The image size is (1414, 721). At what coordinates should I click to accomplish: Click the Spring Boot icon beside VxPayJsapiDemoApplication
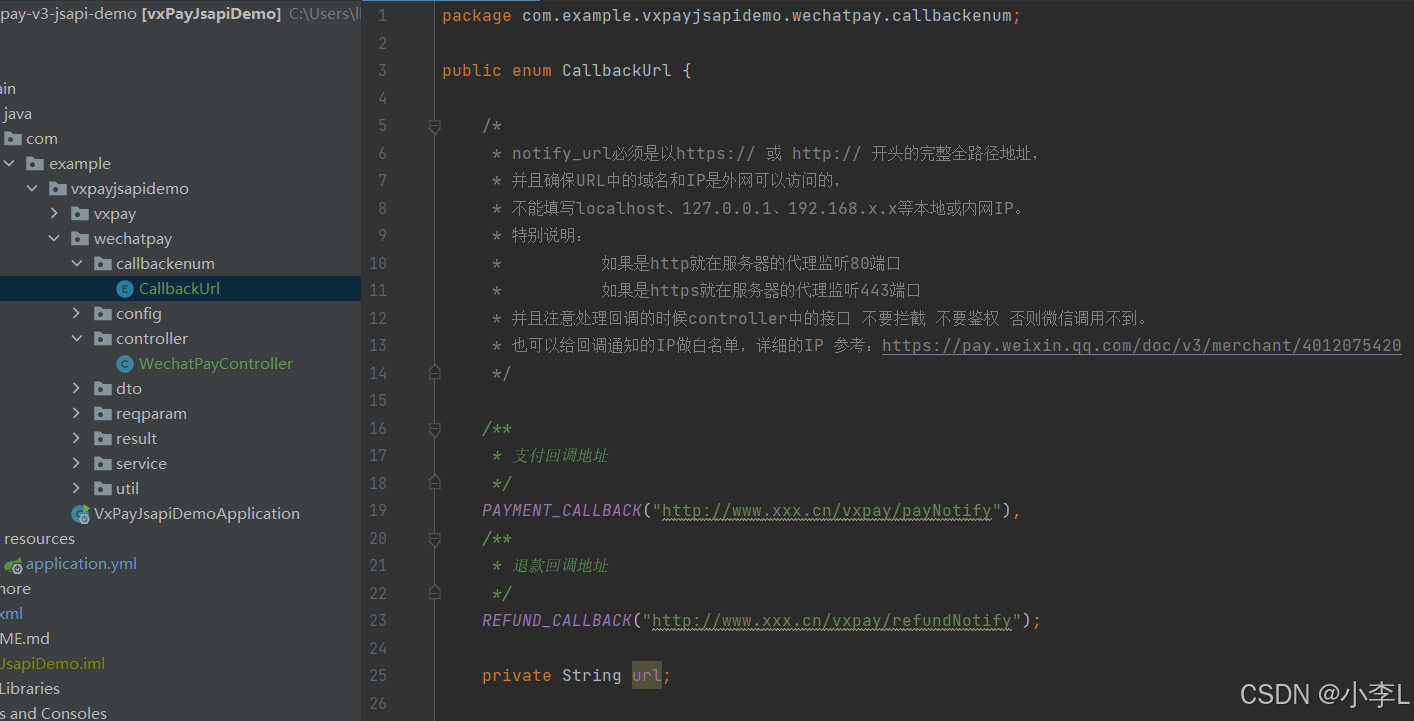tap(80, 513)
